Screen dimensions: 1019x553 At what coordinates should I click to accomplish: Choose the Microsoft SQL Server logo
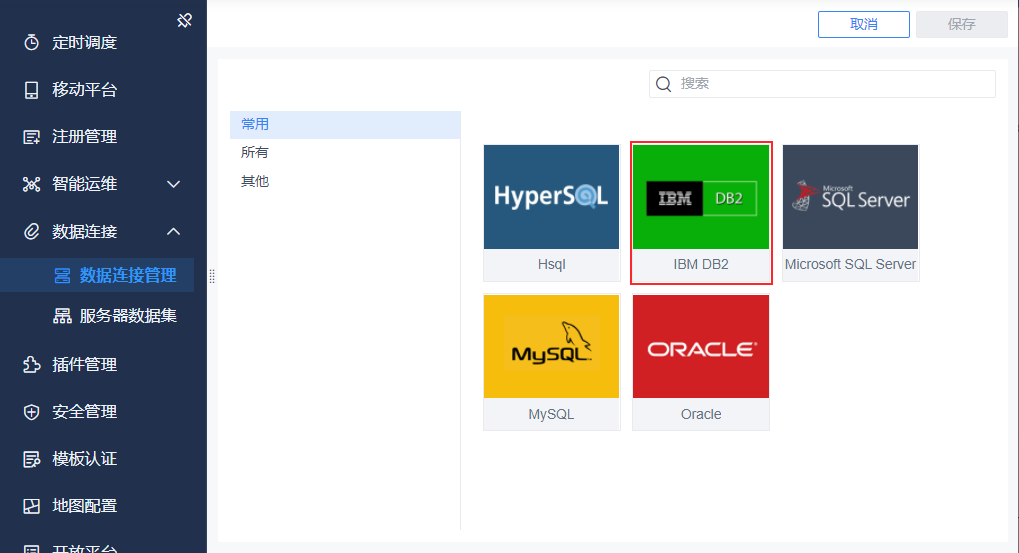(x=850, y=197)
